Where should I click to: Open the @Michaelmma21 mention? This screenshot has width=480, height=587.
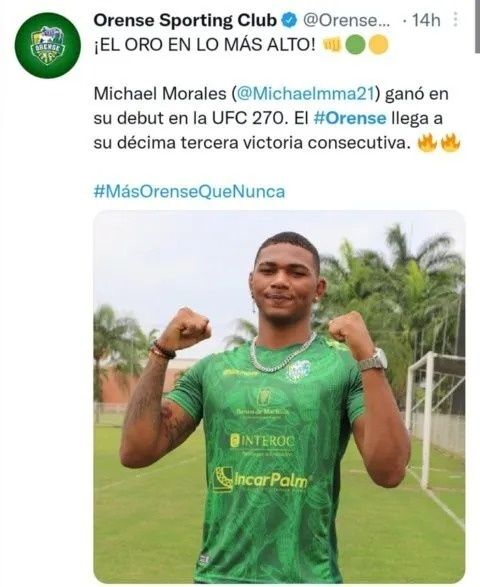point(306,94)
